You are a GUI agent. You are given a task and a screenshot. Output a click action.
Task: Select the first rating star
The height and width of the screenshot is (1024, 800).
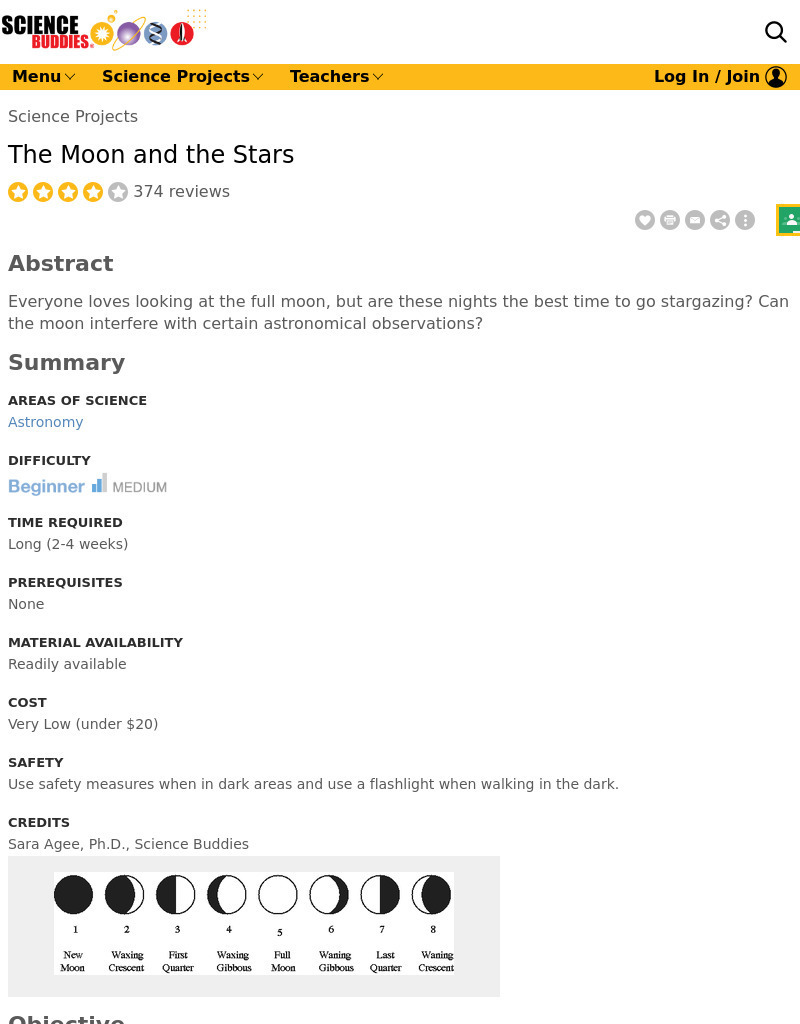[x=18, y=191]
